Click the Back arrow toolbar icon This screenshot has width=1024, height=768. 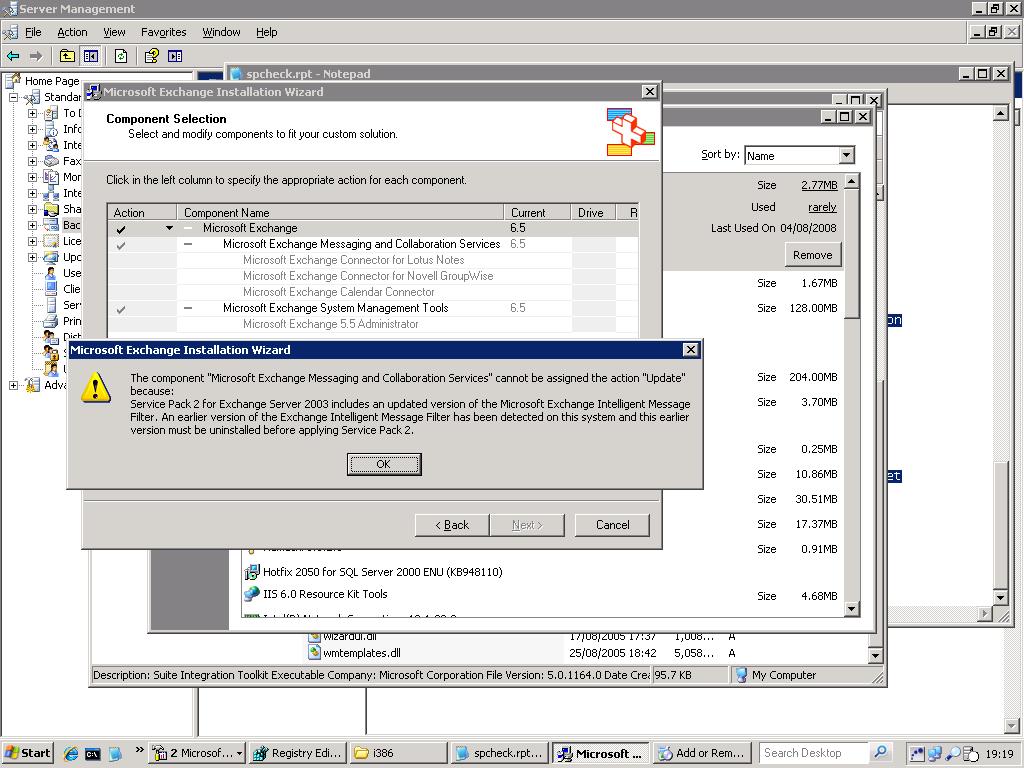click(13, 56)
